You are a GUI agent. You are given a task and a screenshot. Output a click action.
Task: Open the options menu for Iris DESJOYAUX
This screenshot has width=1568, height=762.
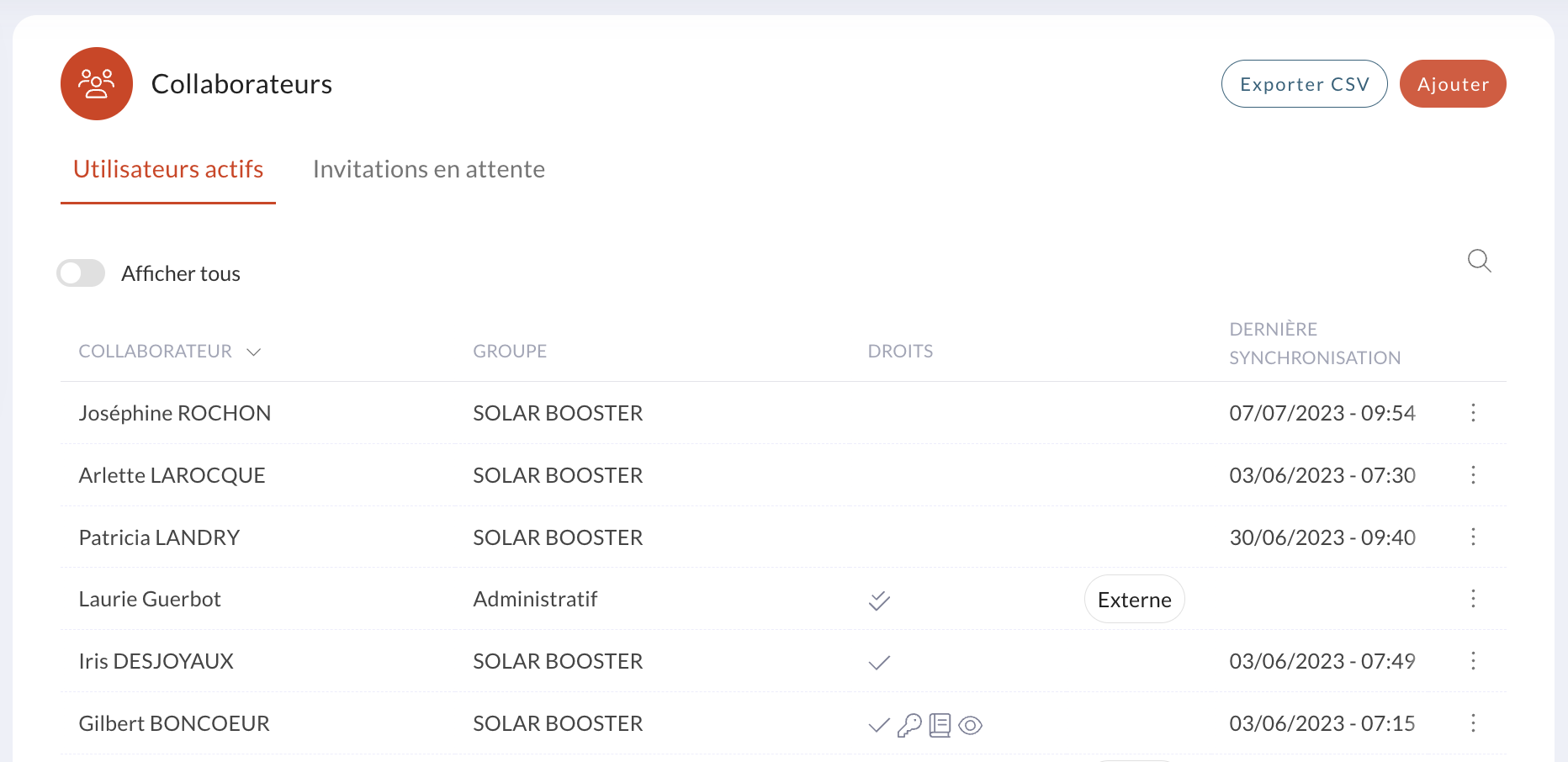pos(1473,661)
